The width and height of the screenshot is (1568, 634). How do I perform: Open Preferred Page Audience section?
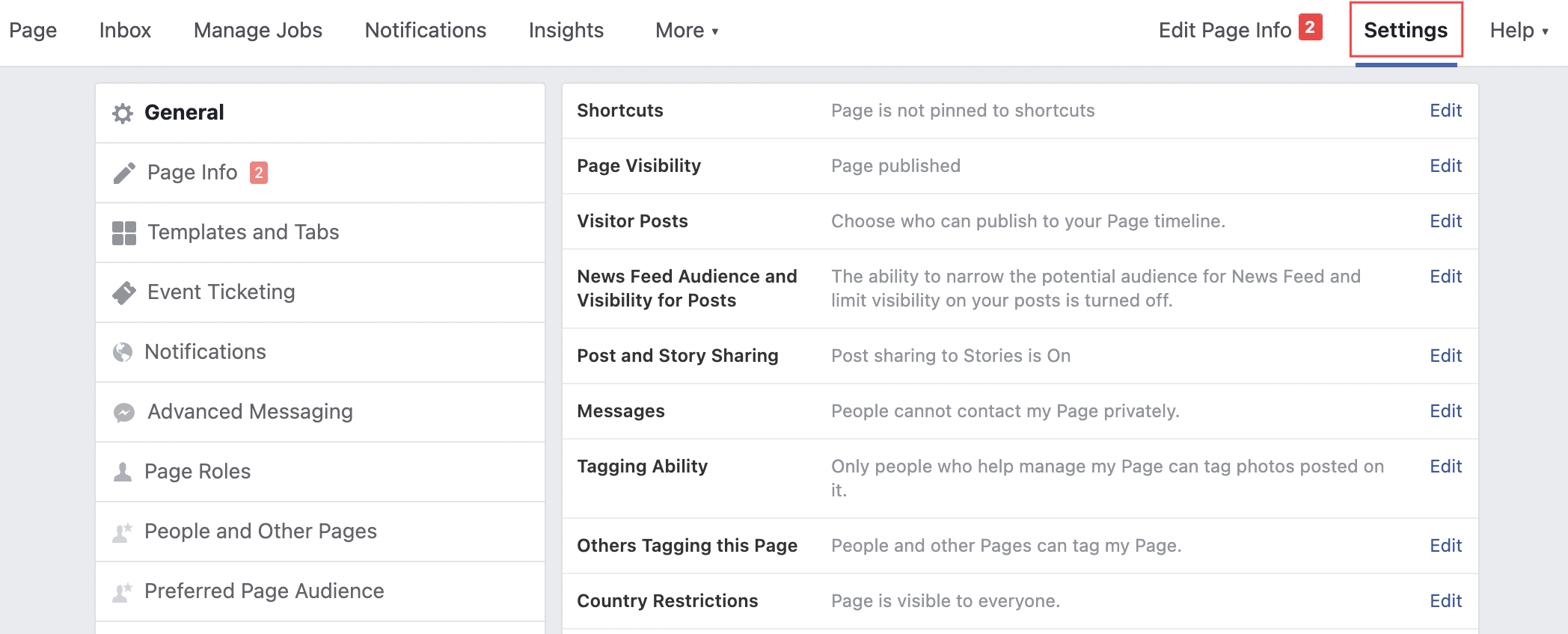tap(320, 591)
